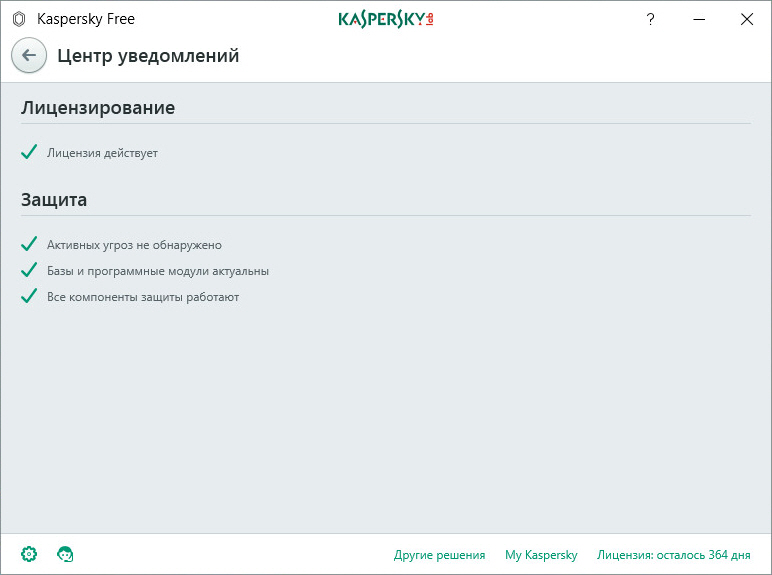Open support via the headset face icon
Screen dimensions: 772x575
coord(65,554)
